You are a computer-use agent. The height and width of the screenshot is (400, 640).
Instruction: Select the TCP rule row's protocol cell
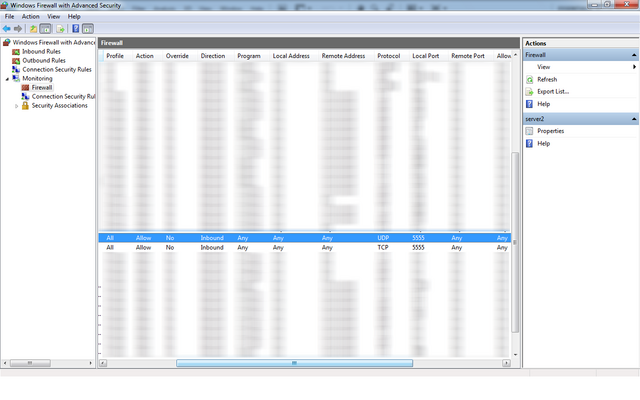pyautogui.click(x=383, y=248)
